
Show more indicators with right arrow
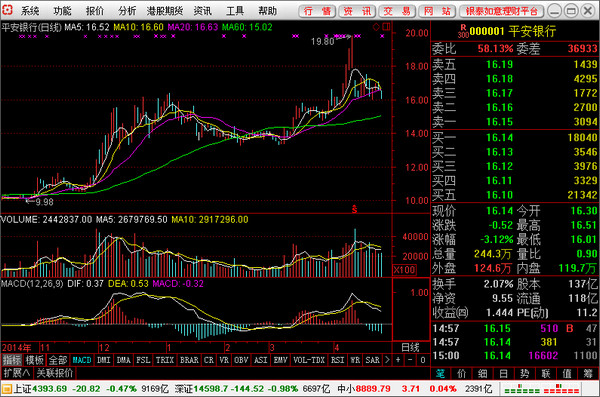click(x=387, y=360)
